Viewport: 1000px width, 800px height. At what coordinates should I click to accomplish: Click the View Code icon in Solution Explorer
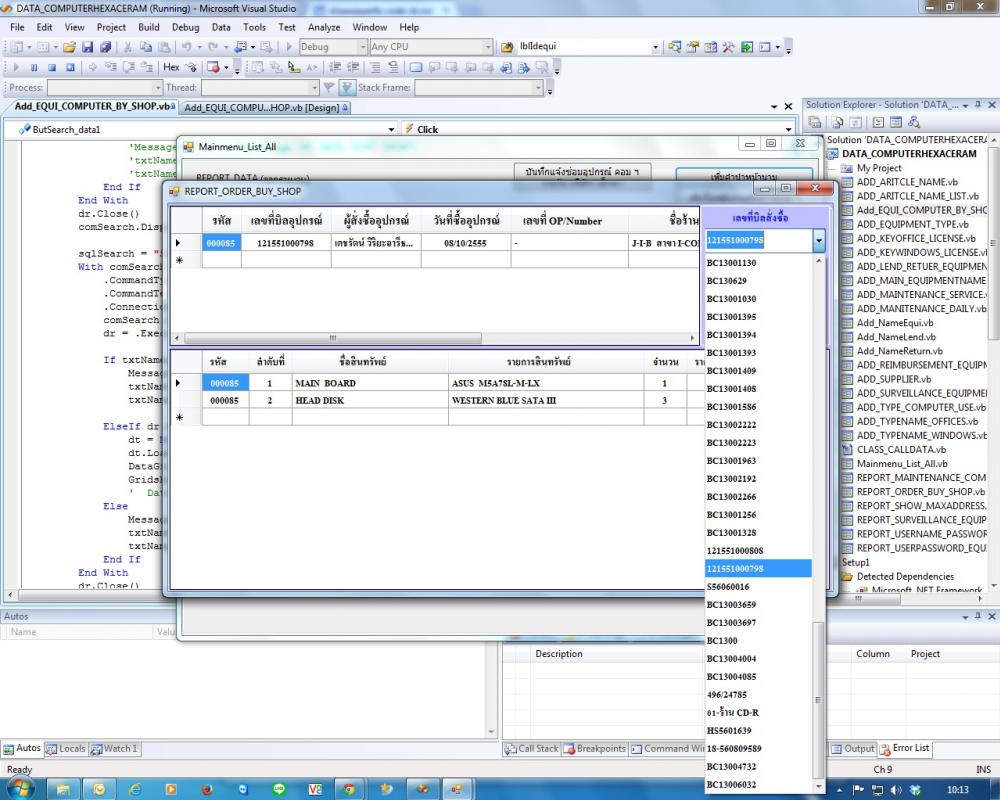878,122
